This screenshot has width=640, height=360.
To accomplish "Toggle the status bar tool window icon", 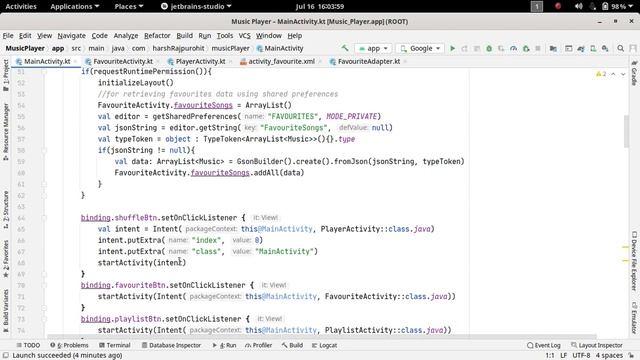I will pos(6,356).
